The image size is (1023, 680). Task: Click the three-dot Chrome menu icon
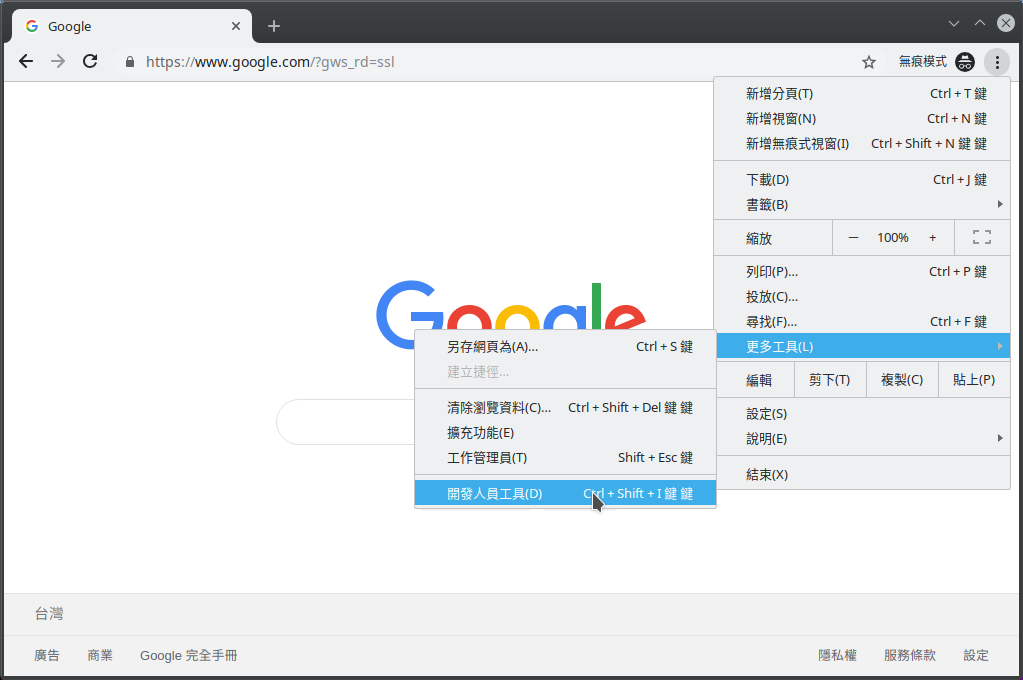[x=996, y=62]
